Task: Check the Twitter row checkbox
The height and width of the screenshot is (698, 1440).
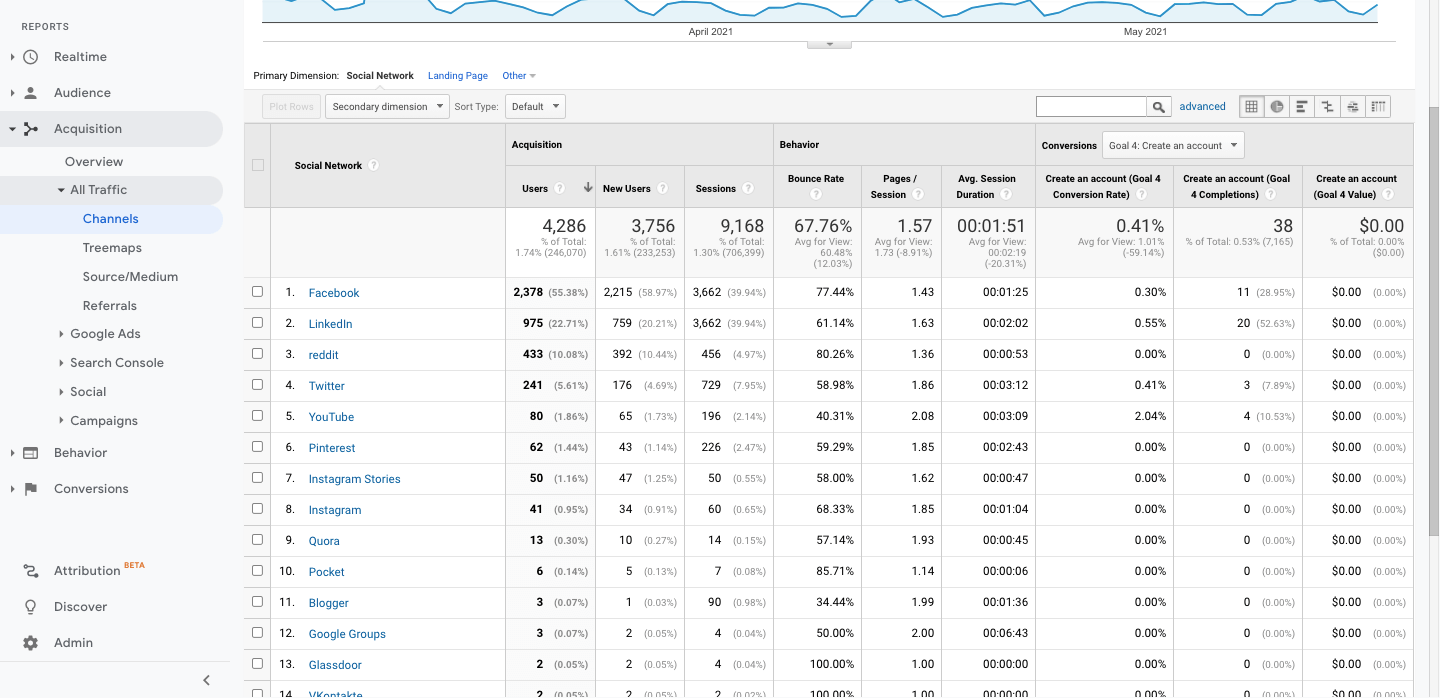Action: 257,385
